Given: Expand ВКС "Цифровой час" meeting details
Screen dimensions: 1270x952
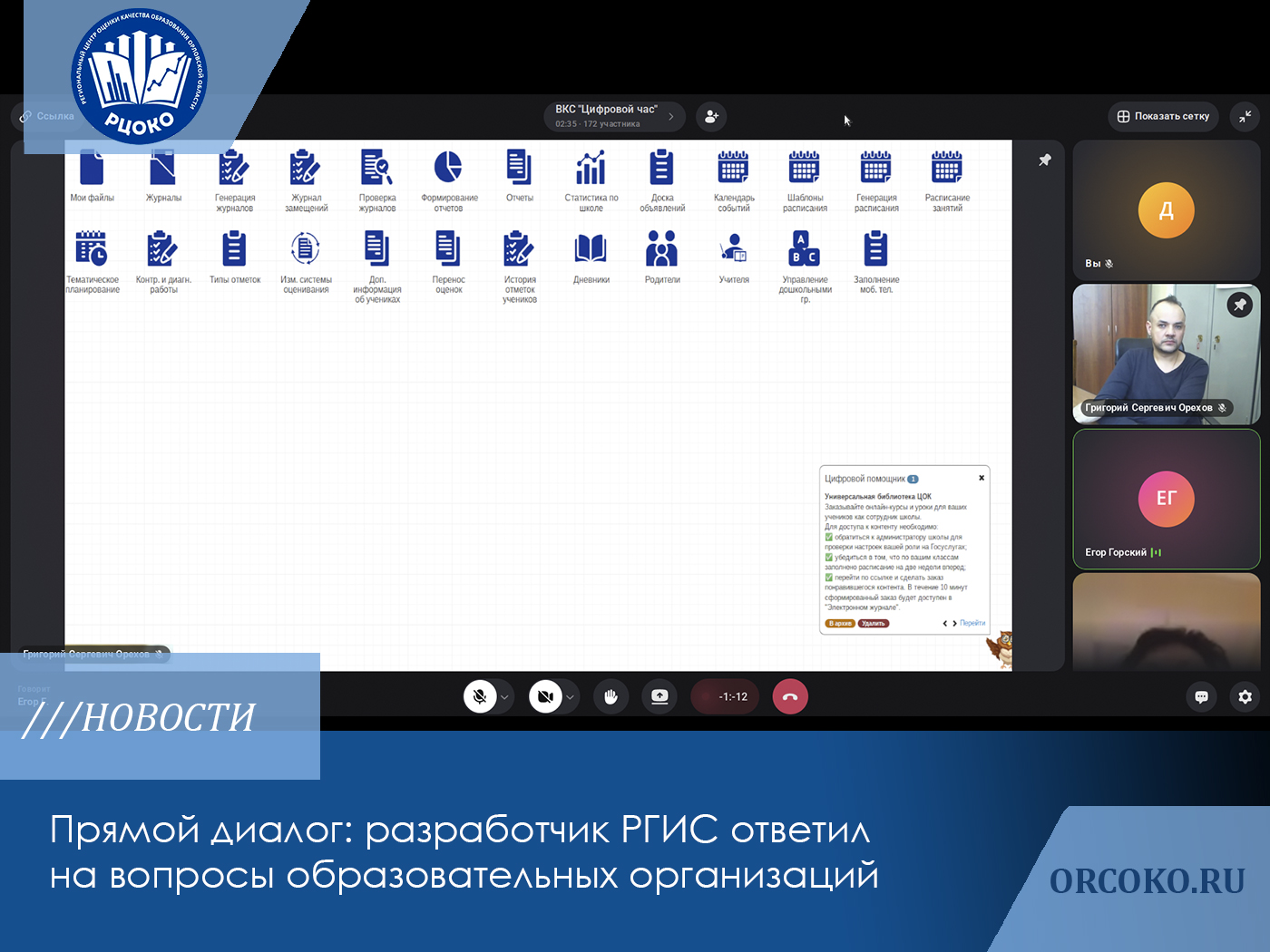Looking at the screenshot, I should click(x=671, y=116).
